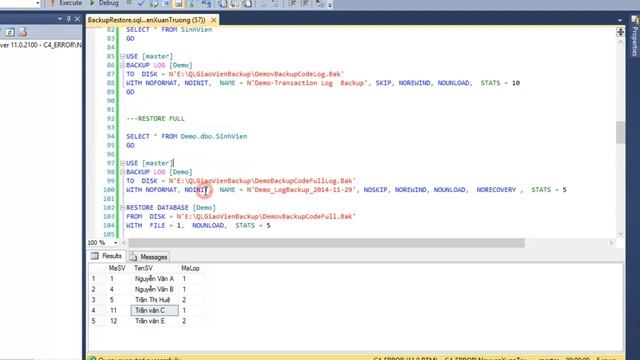Select MaSV cell with value 12

coord(118,321)
